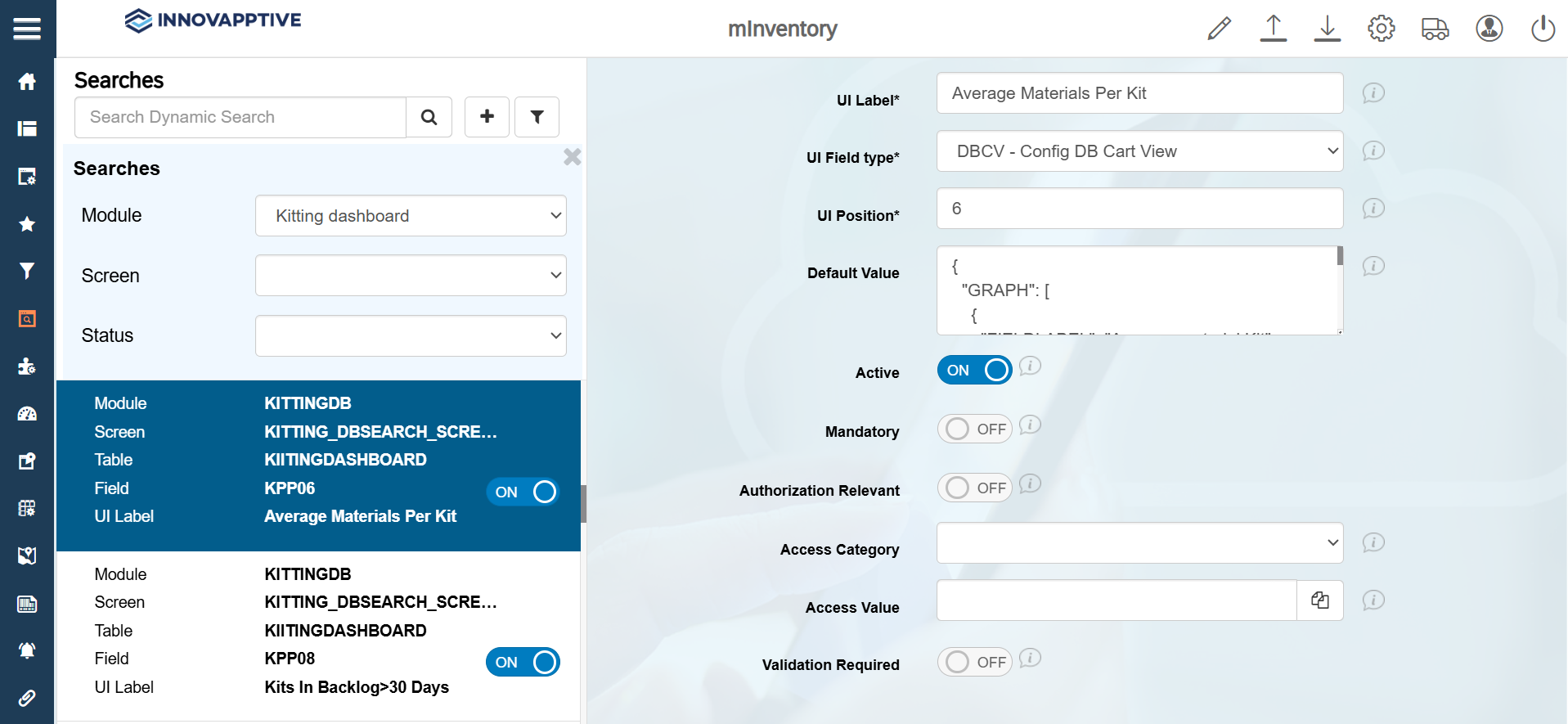The height and width of the screenshot is (724, 1568).
Task: Click the Search Dynamic Search input field
Action: pyautogui.click(x=240, y=117)
